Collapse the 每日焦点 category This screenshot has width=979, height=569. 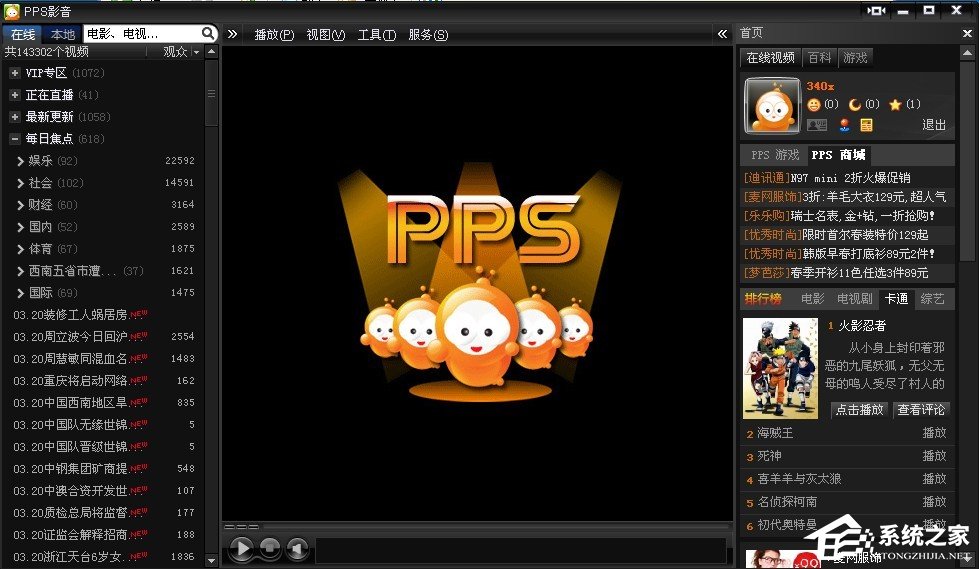pyautogui.click(x=15, y=139)
